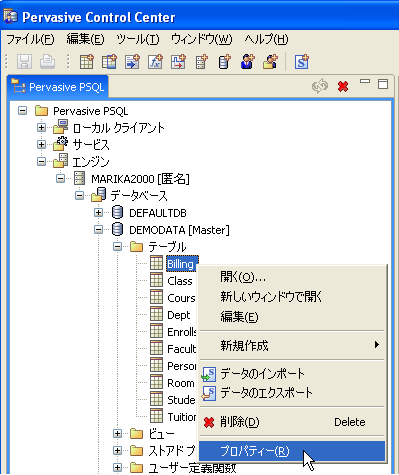Viewport: 399px width, 475px height.
Task: Select the テーブル folder label
Action: pyautogui.click(x=167, y=247)
